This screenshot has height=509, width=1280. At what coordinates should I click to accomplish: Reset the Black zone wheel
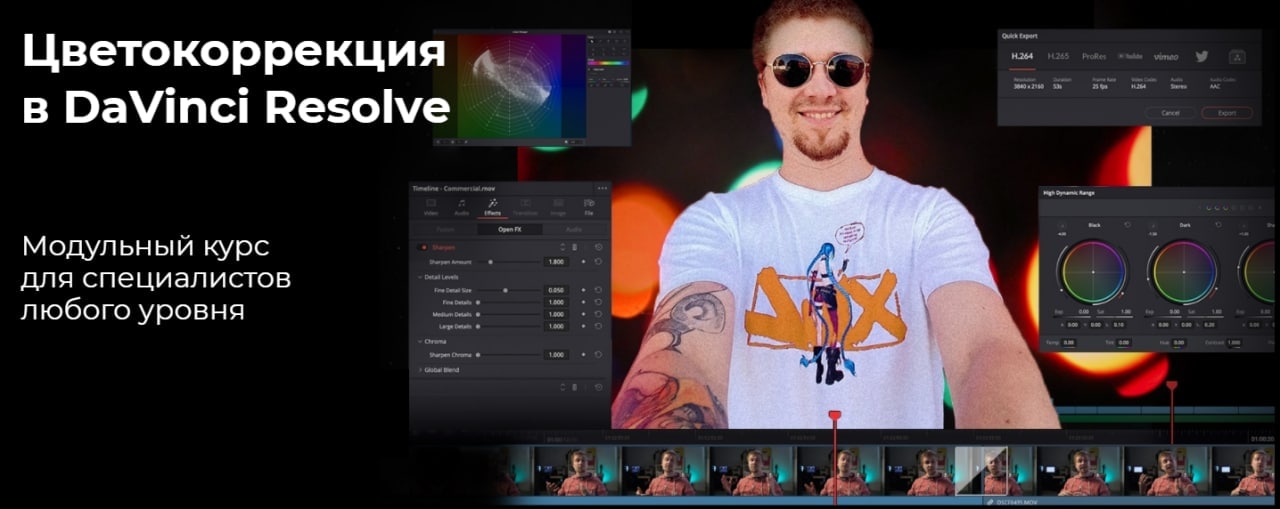pyautogui.click(x=1126, y=225)
